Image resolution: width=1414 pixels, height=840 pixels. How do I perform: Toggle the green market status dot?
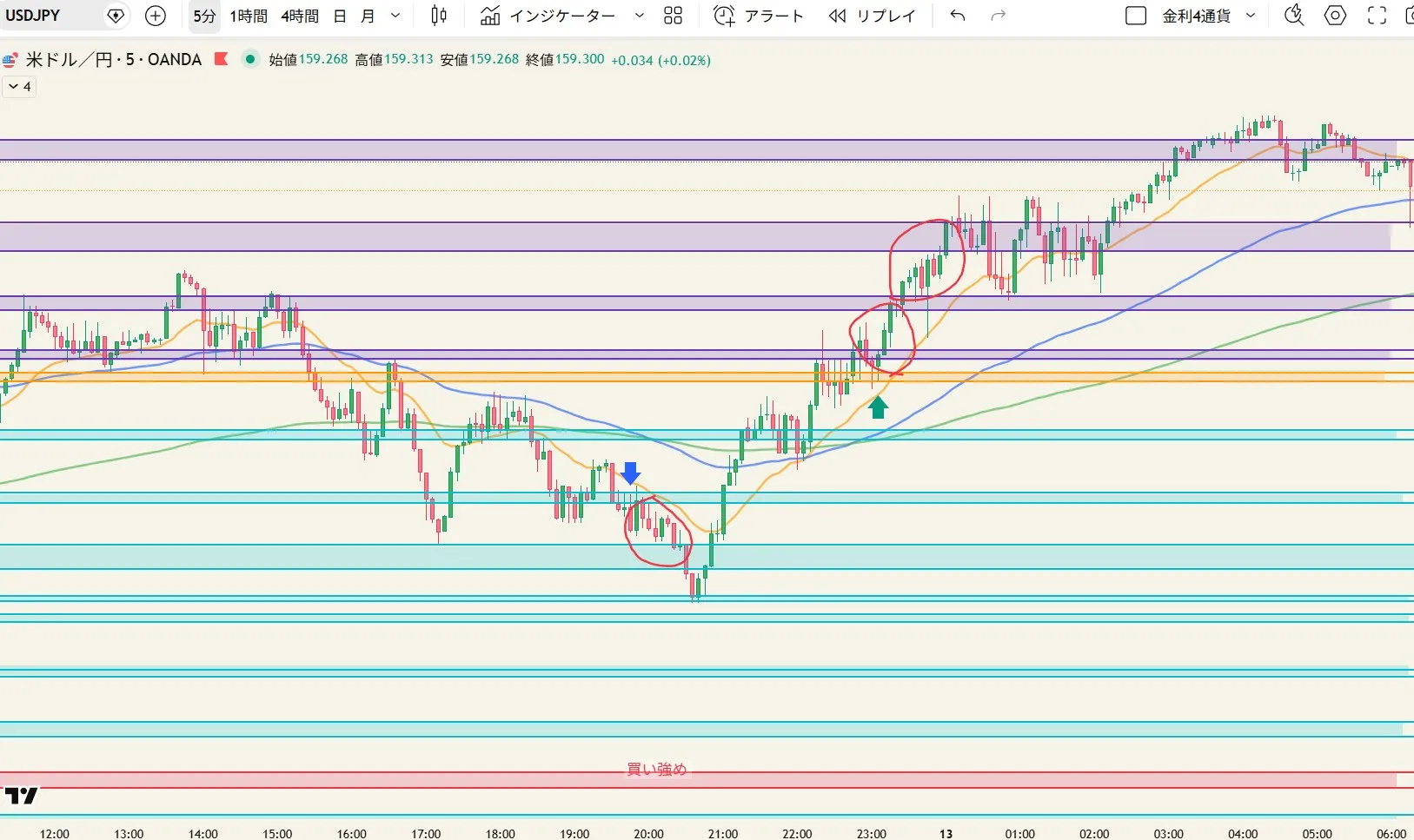tap(250, 59)
